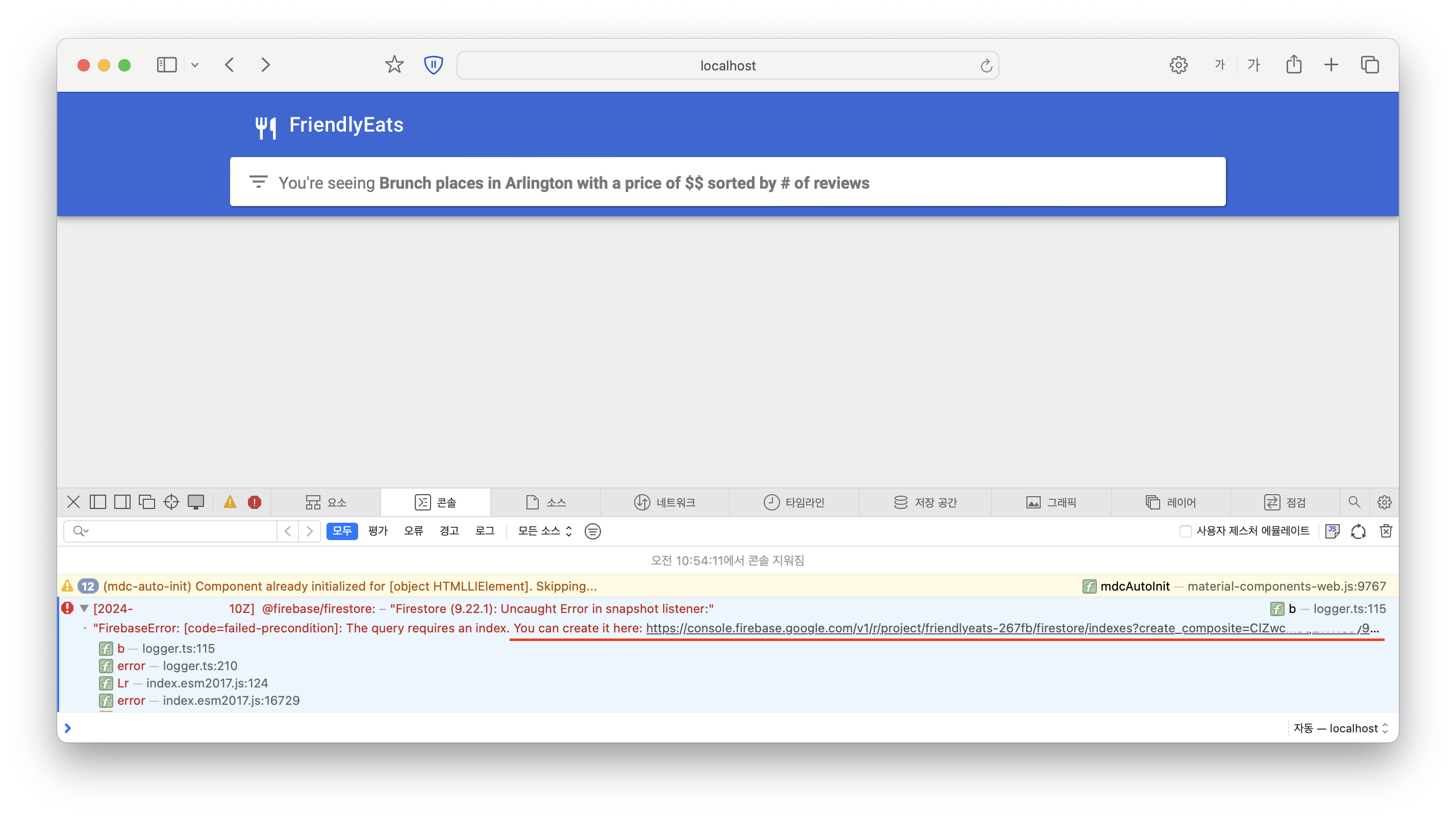
Task: Click the console filter search field
Action: click(181, 531)
